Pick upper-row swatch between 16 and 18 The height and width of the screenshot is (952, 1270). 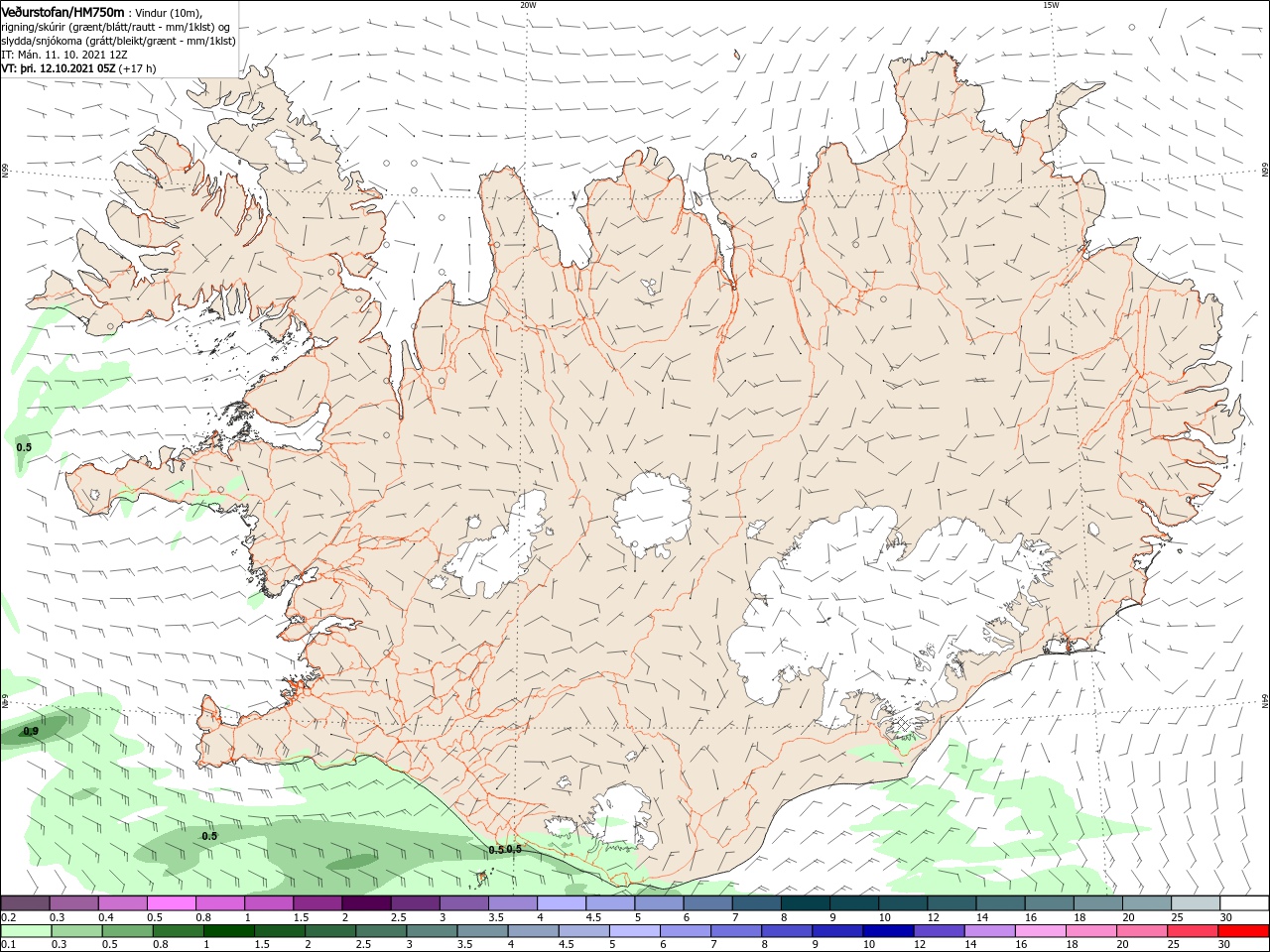(1048, 903)
